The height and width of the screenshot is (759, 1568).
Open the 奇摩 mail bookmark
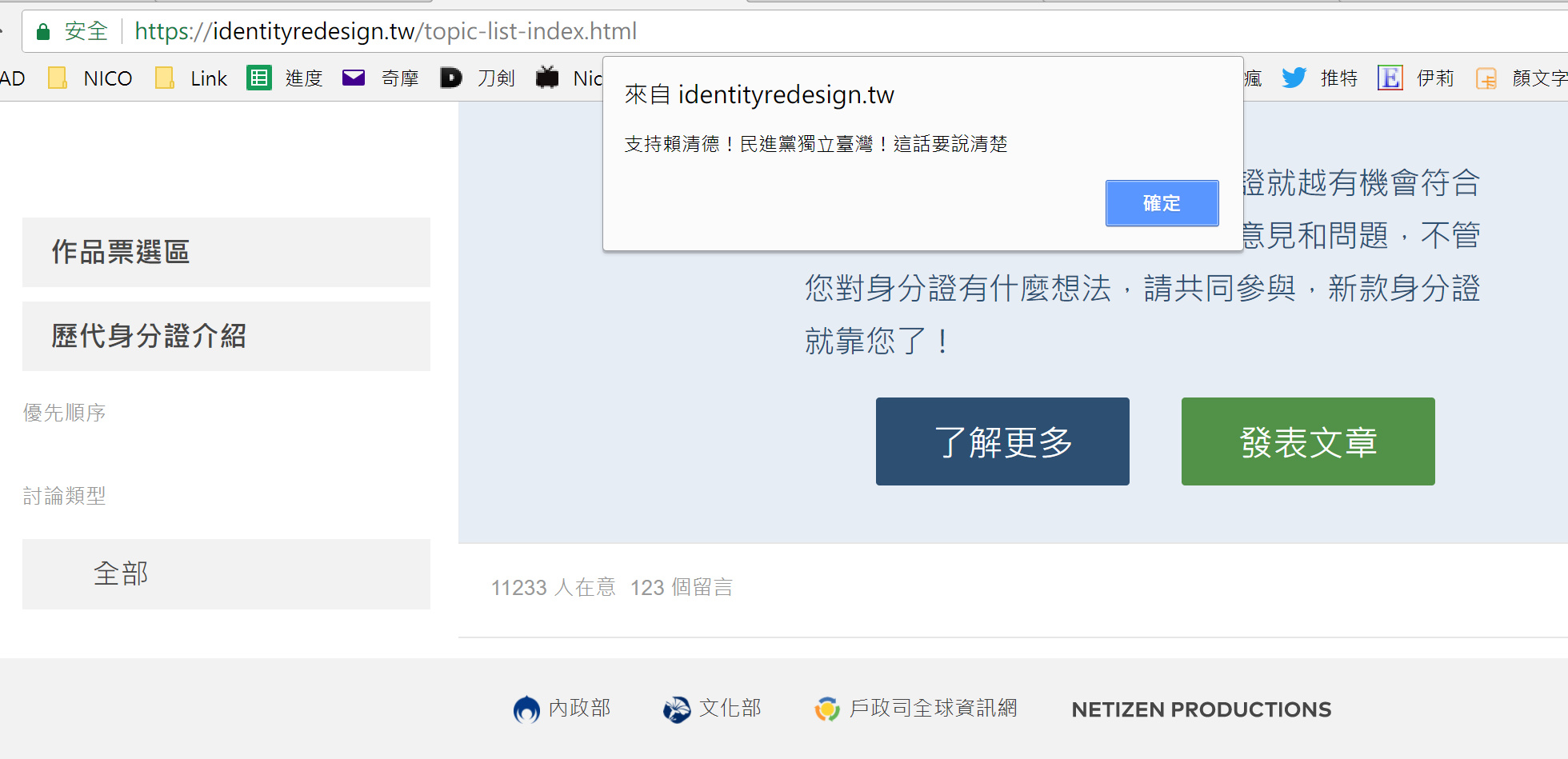pyautogui.click(x=381, y=78)
